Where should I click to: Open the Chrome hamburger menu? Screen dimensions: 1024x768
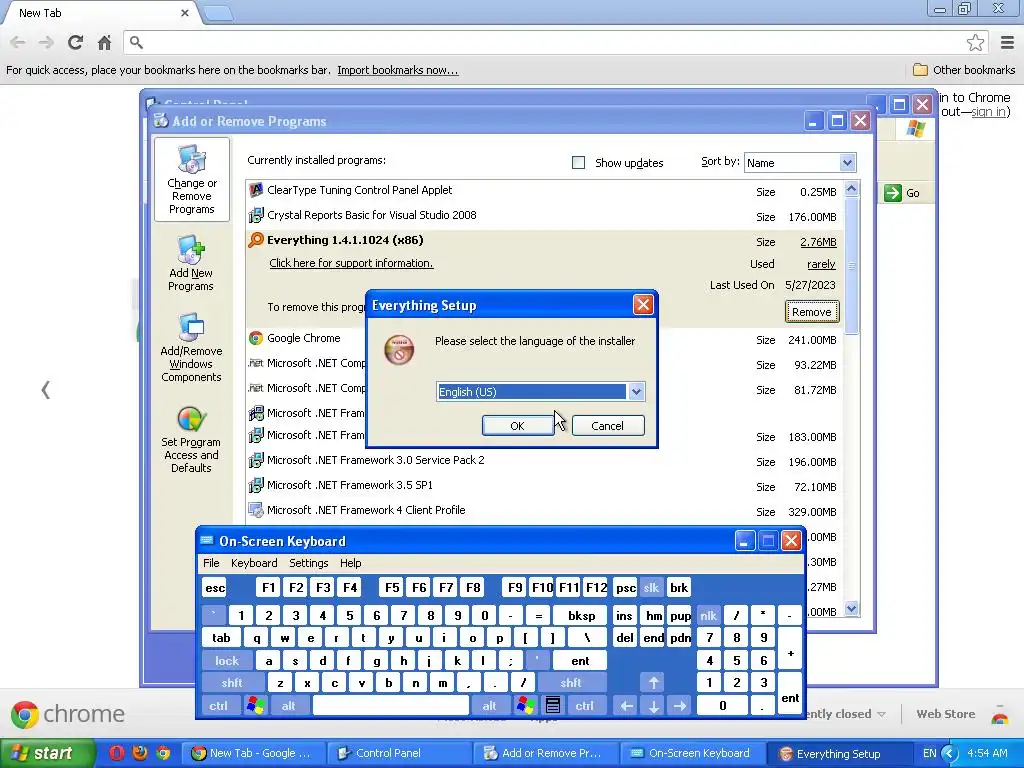point(1007,42)
